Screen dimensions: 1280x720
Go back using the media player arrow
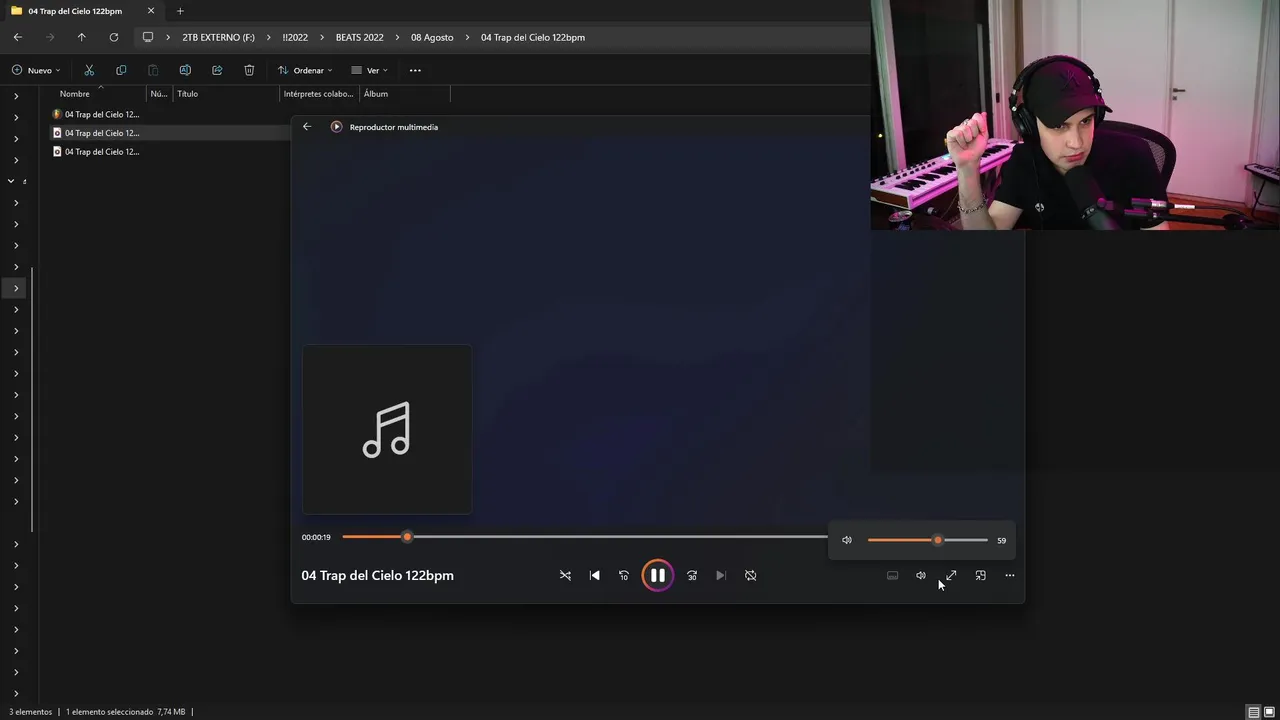307,127
